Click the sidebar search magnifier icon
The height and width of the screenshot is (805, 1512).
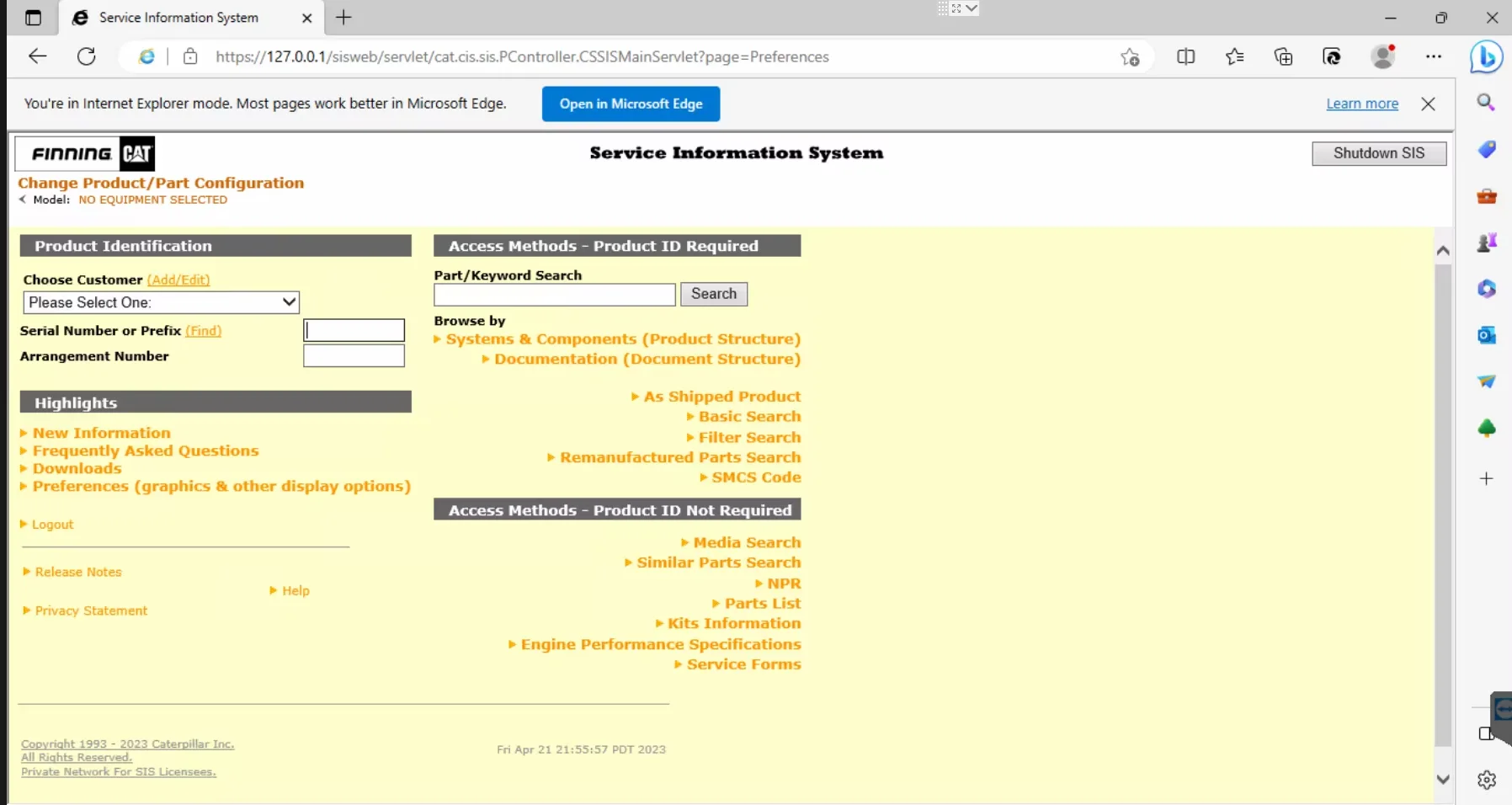click(1486, 103)
